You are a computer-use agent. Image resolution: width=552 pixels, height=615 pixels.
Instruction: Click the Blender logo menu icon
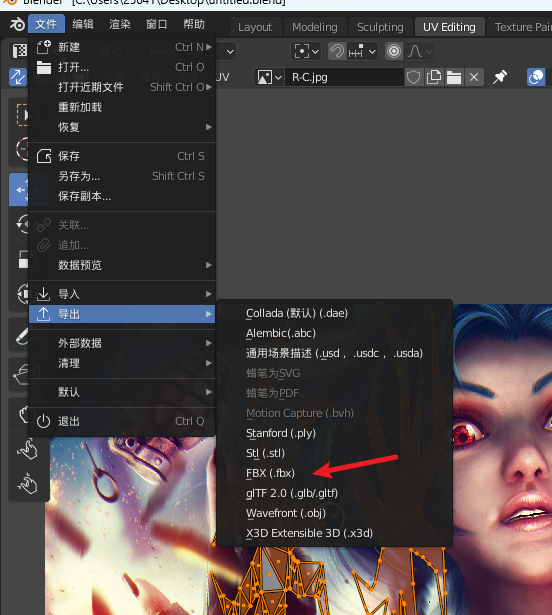point(17,24)
